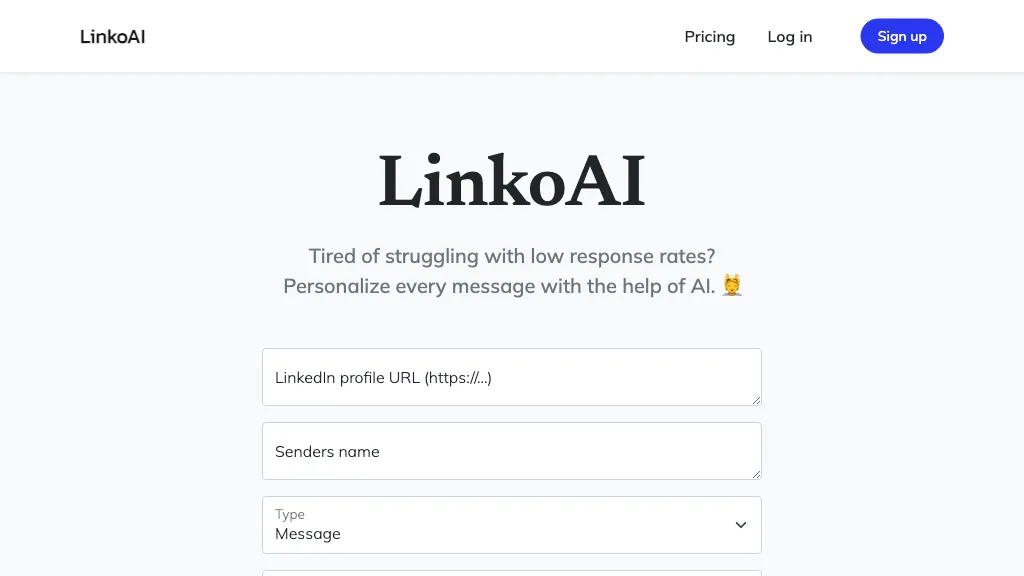Click the Type label above Message

(290, 513)
